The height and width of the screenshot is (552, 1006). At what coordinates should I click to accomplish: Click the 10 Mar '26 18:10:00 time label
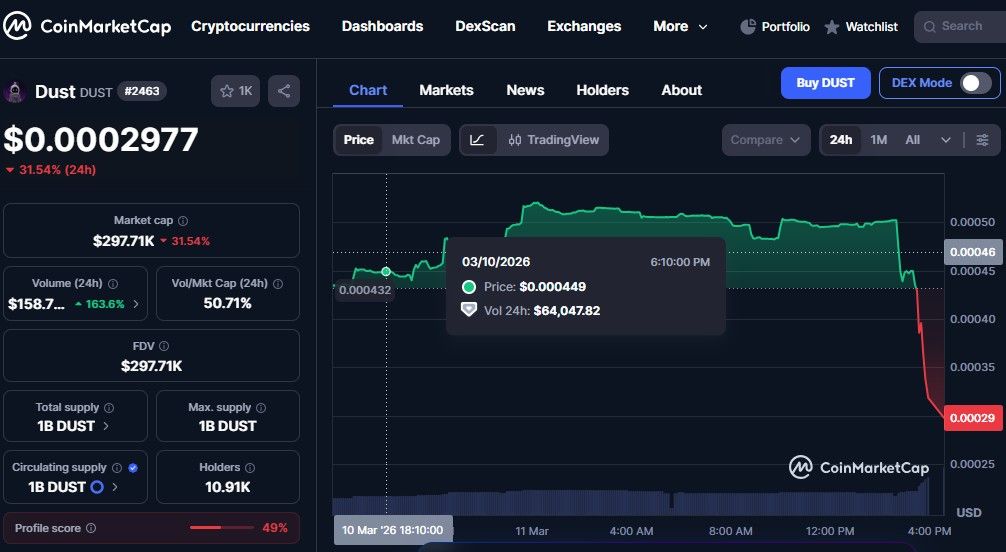click(x=393, y=530)
